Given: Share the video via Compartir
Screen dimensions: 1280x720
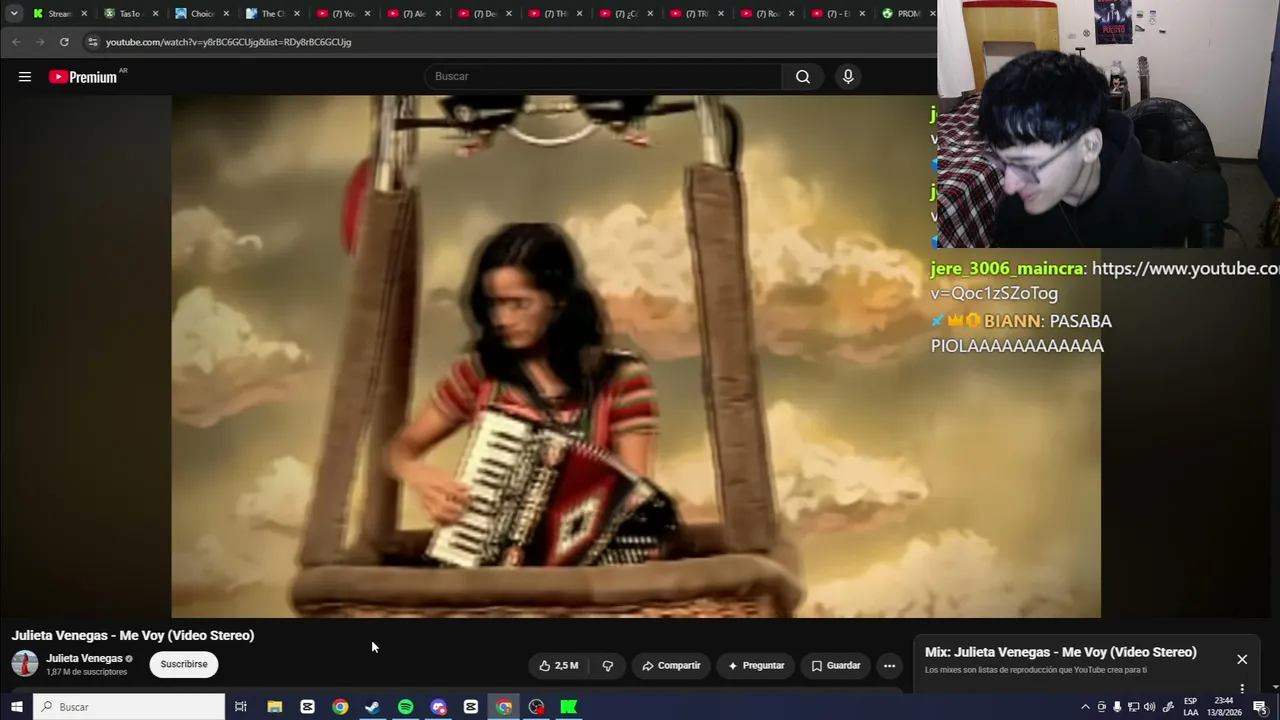Looking at the screenshot, I should (x=671, y=665).
